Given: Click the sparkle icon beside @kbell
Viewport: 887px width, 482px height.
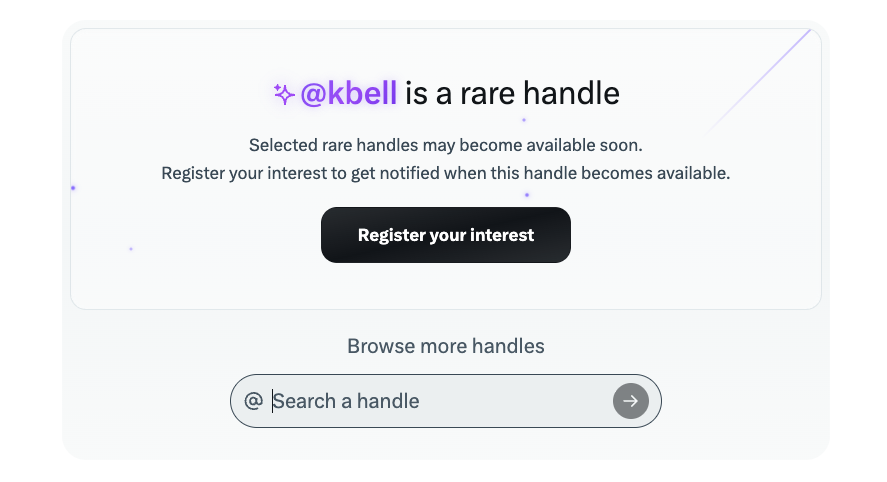Looking at the screenshot, I should pos(284,94).
